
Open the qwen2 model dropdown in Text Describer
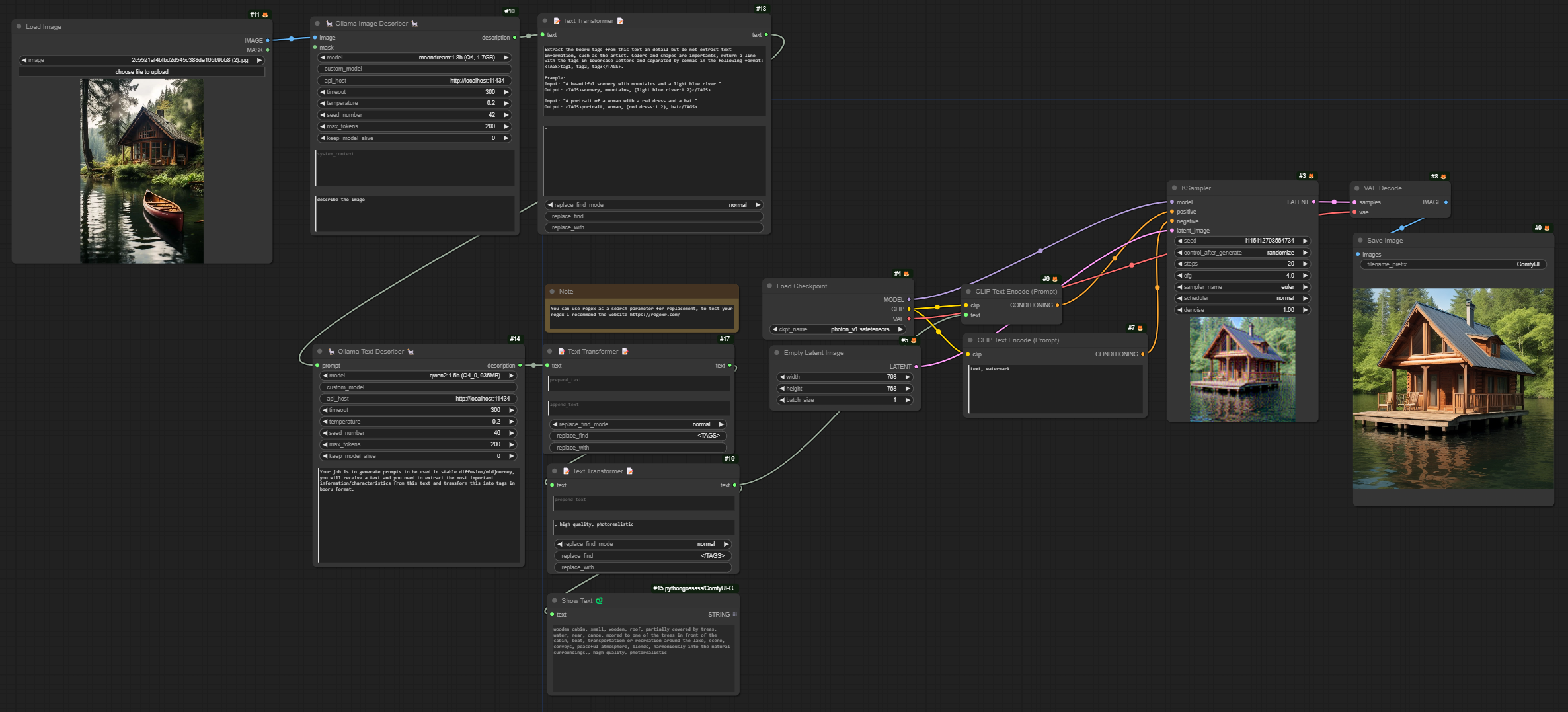[x=418, y=376]
